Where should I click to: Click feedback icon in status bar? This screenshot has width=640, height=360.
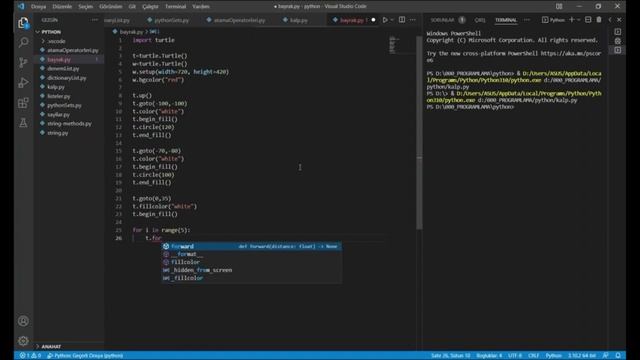(x=606, y=356)
